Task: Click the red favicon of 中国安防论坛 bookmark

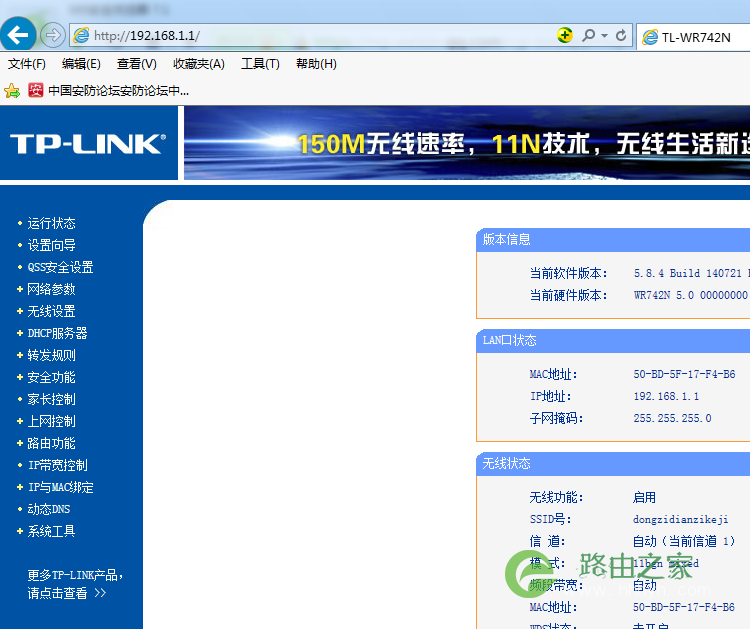Action: [35, 90]
